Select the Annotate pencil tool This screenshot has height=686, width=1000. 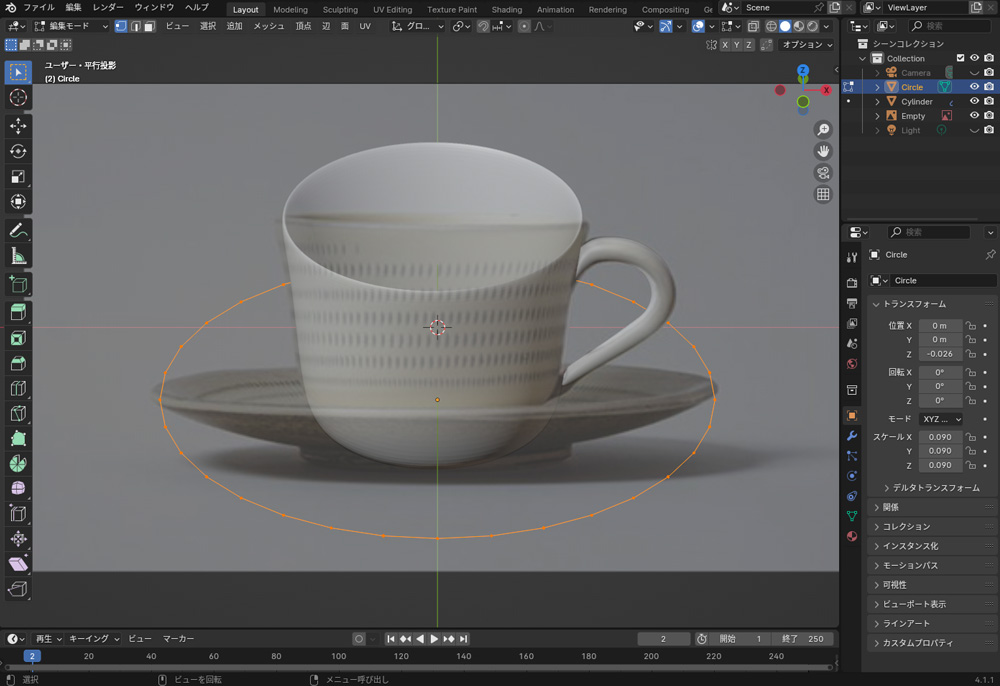click(18, 231)
